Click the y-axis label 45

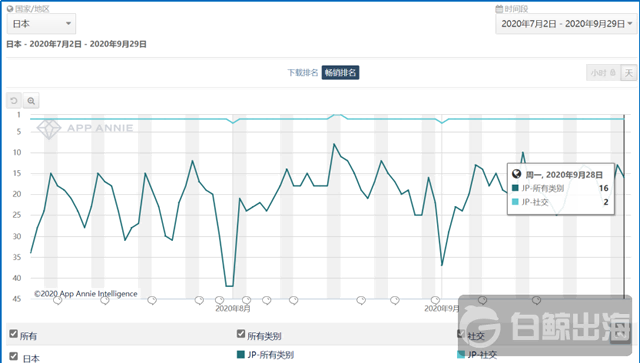pos(17,299)
